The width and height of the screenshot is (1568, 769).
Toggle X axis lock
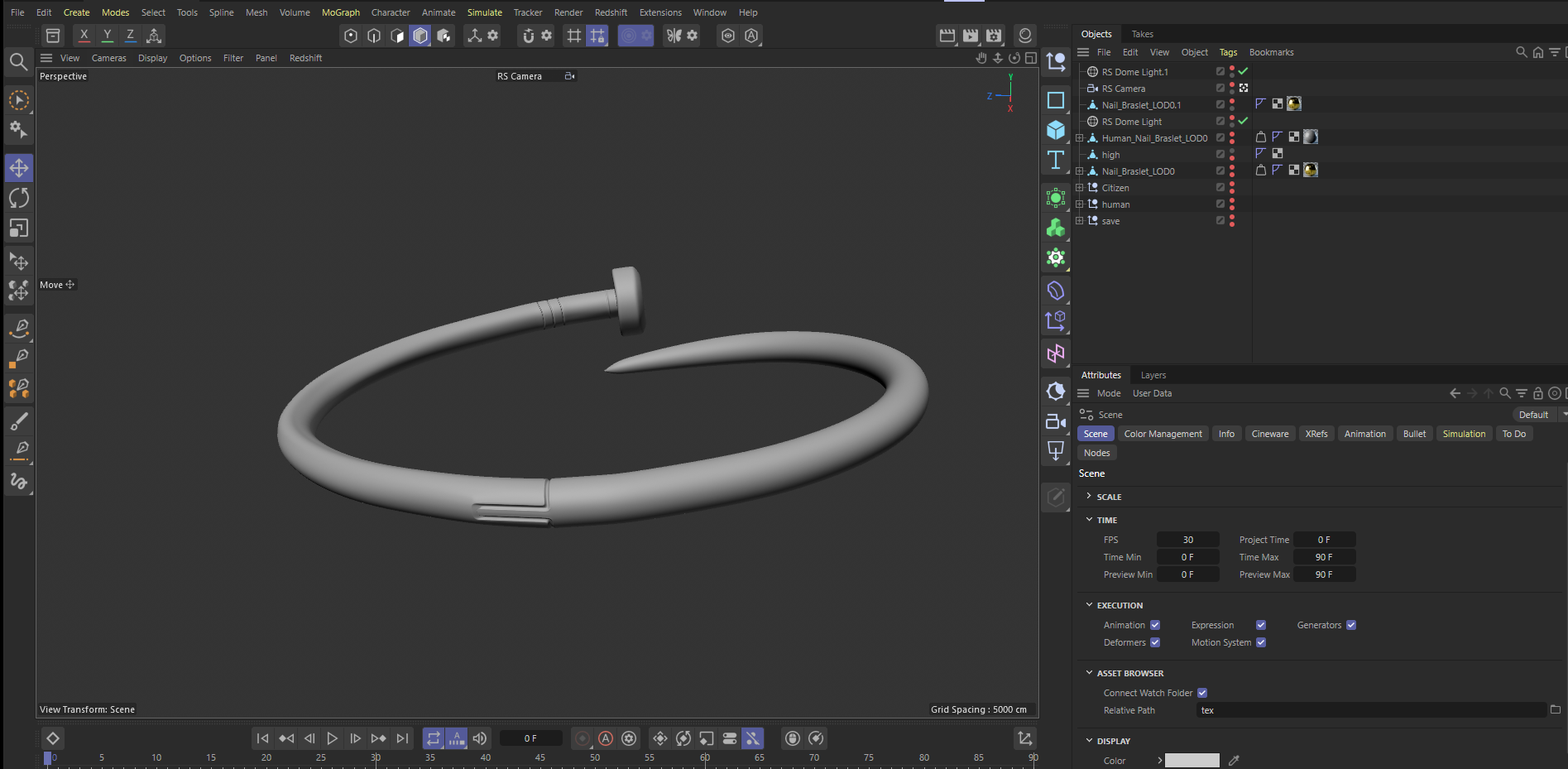[84, 36]
